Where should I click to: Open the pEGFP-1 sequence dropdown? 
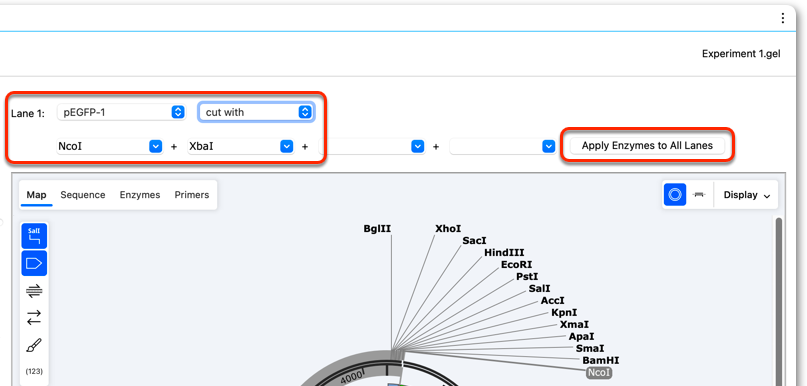coord(121,112)
